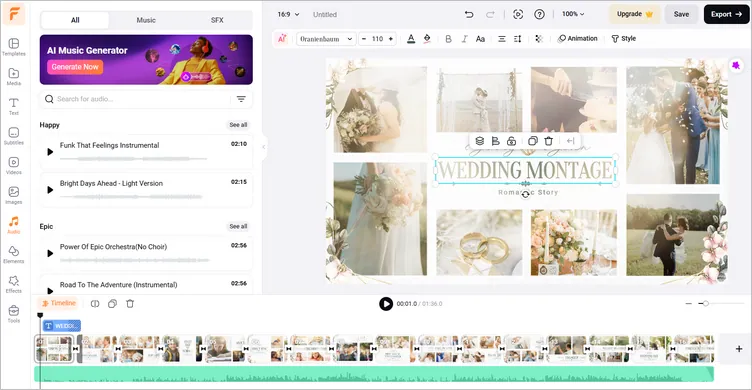752x390 pixels.
Task: Open the 100% zoom dropdown
Action: click(x=573, y=14)
